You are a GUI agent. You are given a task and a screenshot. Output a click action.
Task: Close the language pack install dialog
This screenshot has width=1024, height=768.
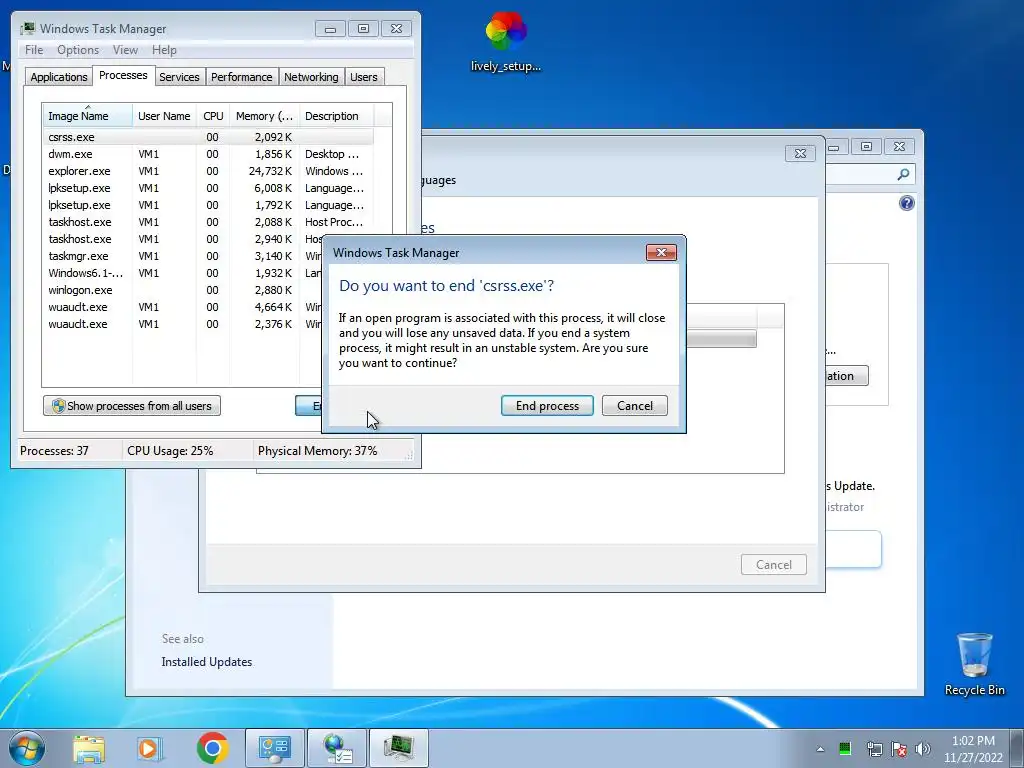point(800,153)
